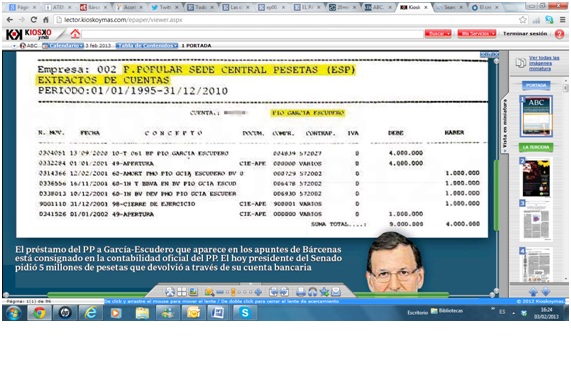The width and height of the screenshot is (571, 371).
Task: Click the print icon in viewer toolbar
Action: pyautogui.click(x=301, y=292)
